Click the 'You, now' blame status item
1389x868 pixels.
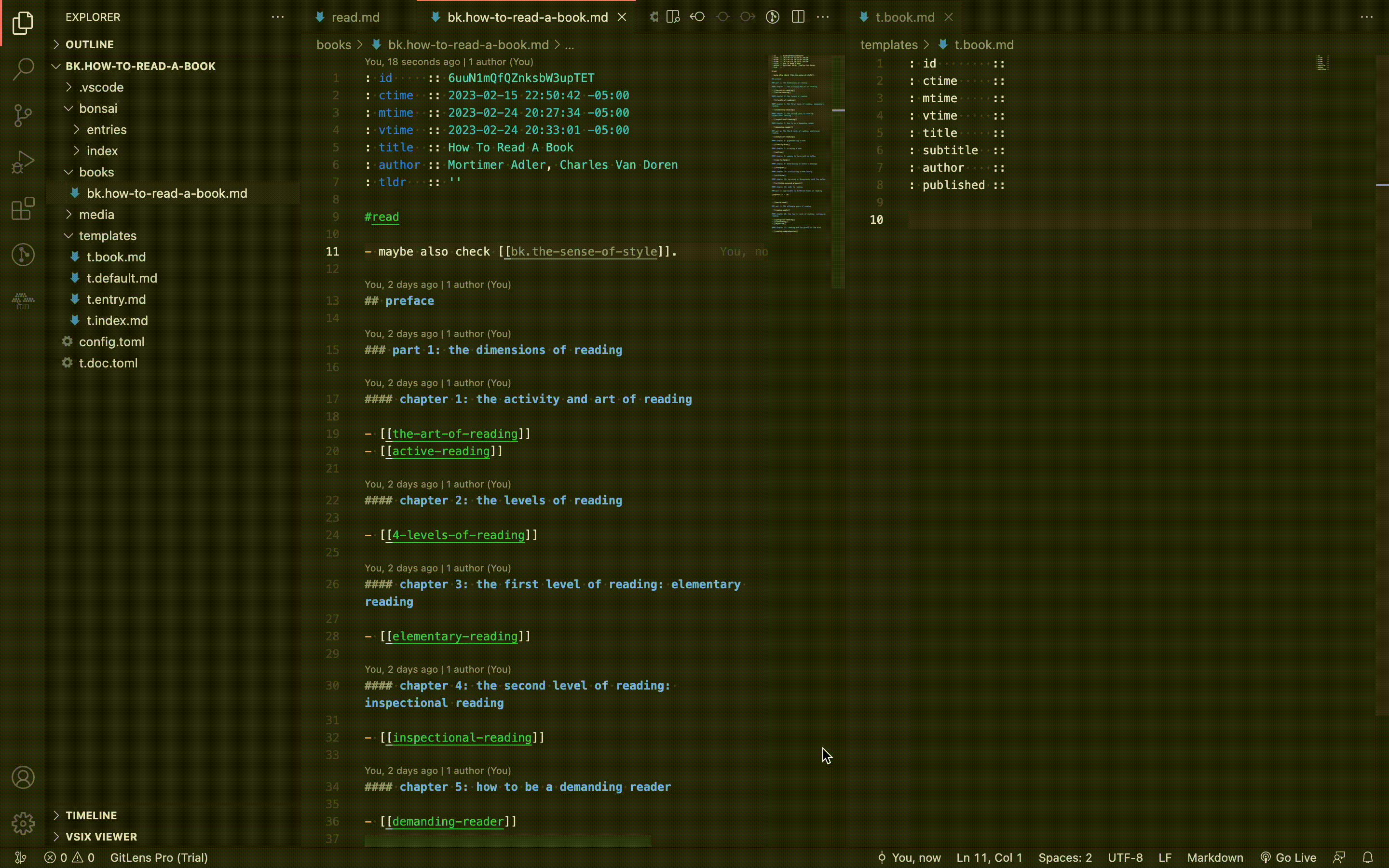point(909,857)
